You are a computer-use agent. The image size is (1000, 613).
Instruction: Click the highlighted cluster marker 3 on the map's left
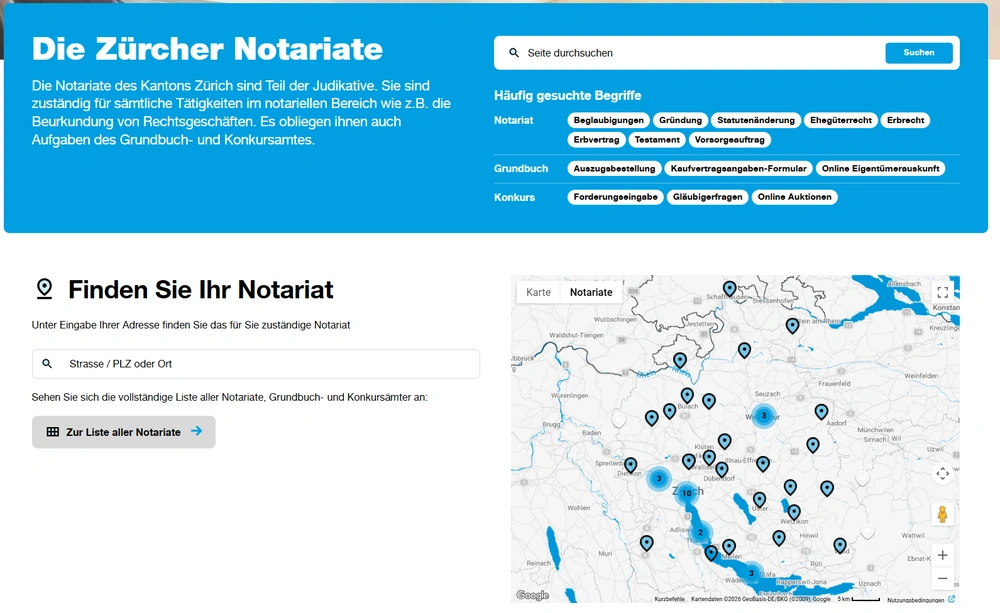(658, 479)
